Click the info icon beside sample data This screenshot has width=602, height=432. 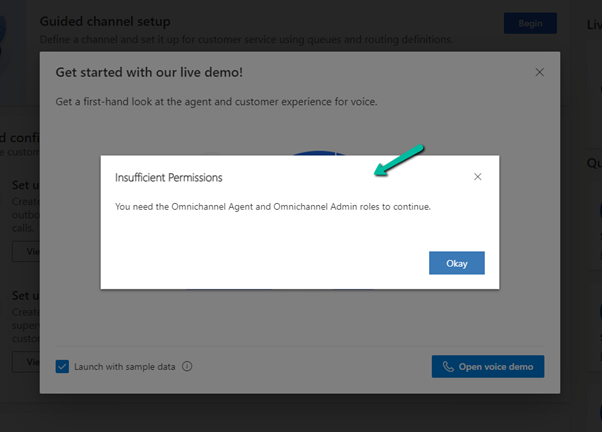tap(187, 367)
